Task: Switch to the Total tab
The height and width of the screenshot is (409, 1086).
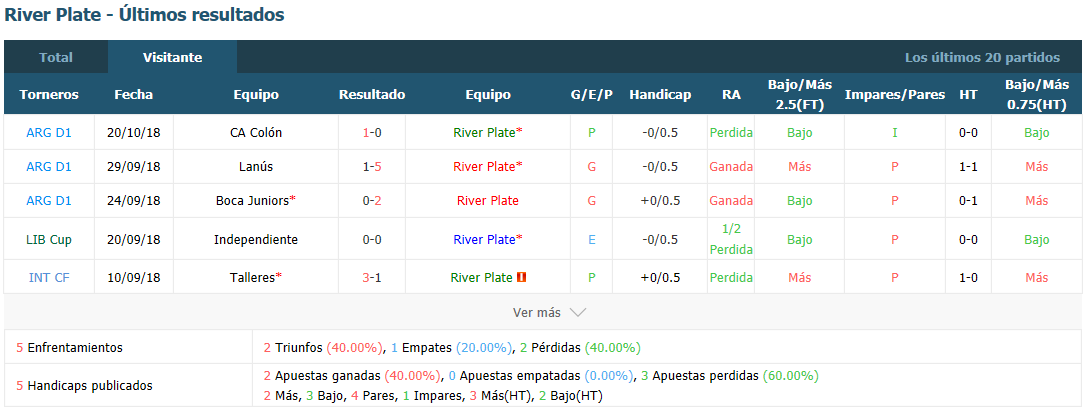Action: click(x=55, y=57)
